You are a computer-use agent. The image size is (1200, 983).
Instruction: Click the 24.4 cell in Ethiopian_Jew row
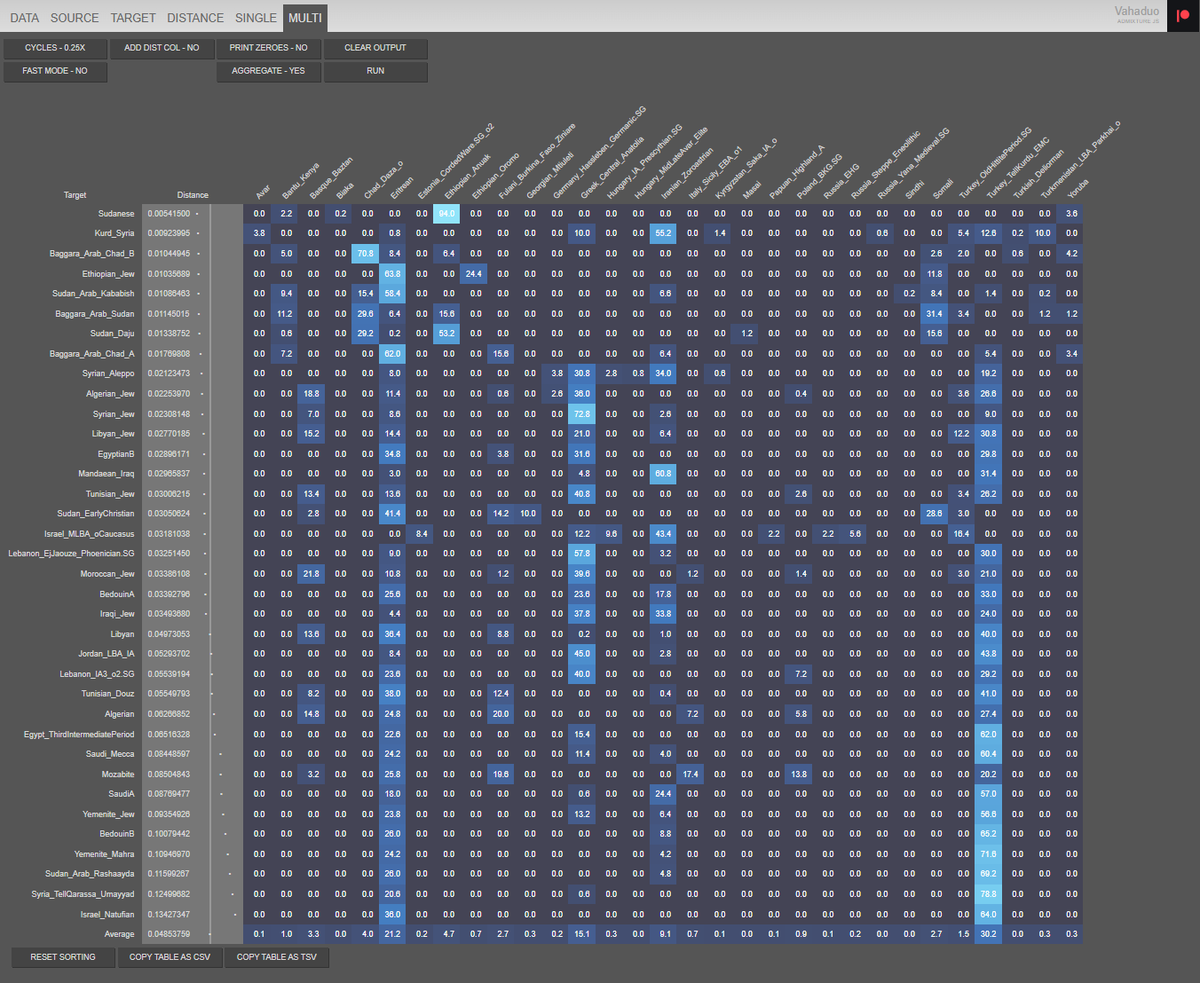(x=475, y=274)
